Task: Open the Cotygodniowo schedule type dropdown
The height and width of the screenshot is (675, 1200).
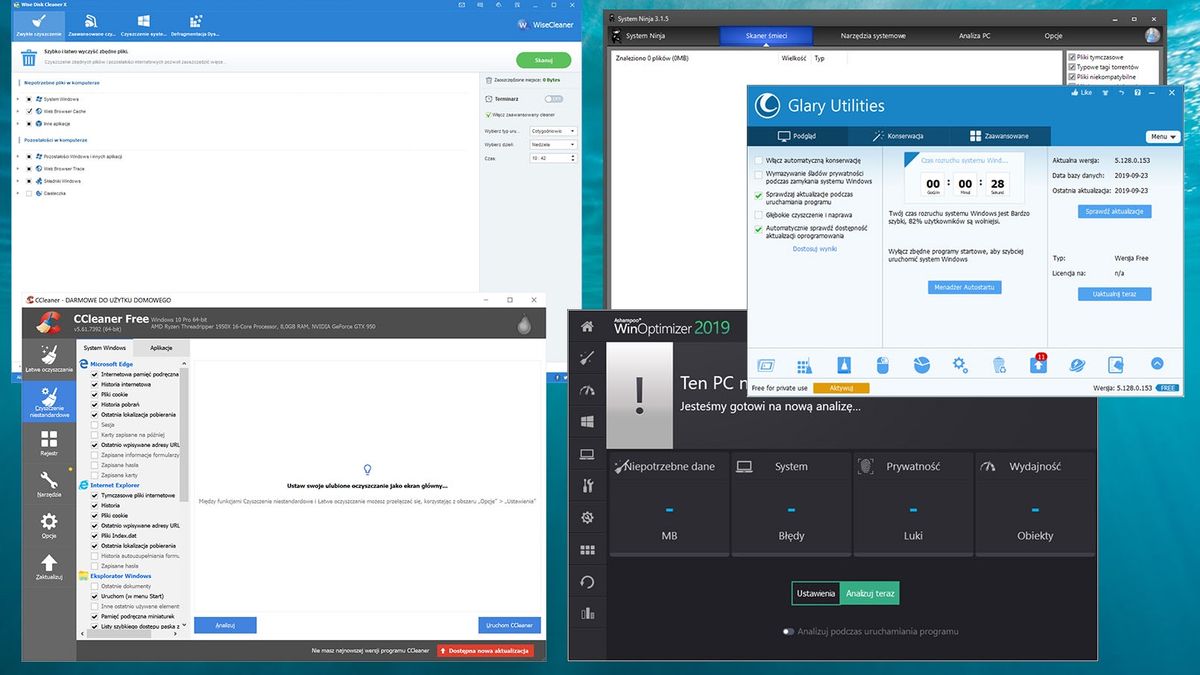Action: click(553, 131)
